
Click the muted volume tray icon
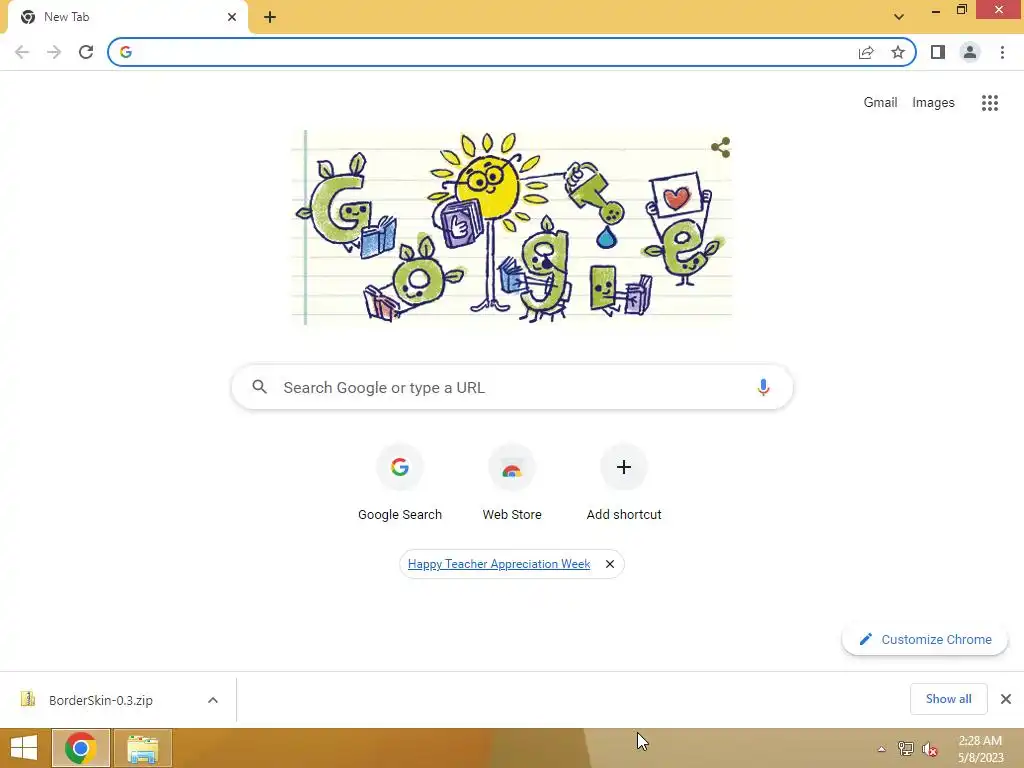[x=929, y=749]
